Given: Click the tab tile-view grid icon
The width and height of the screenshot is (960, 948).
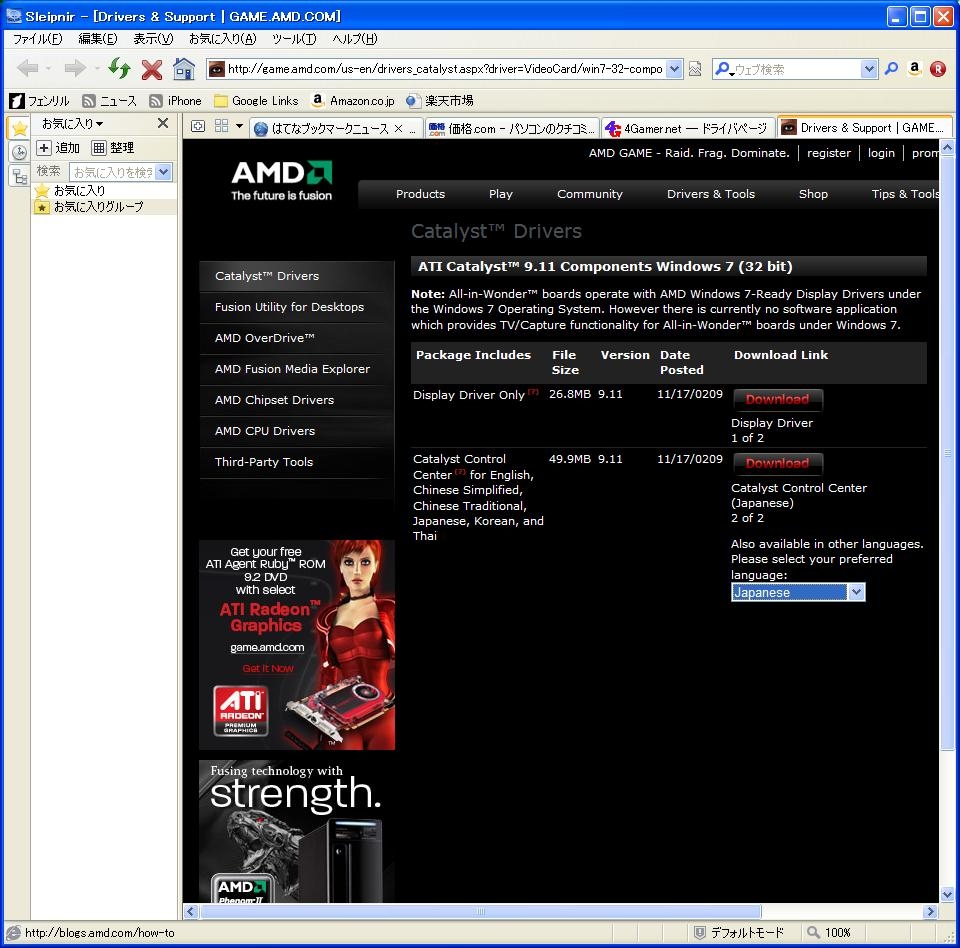Looking at the screenshot, I should point(222,126).
